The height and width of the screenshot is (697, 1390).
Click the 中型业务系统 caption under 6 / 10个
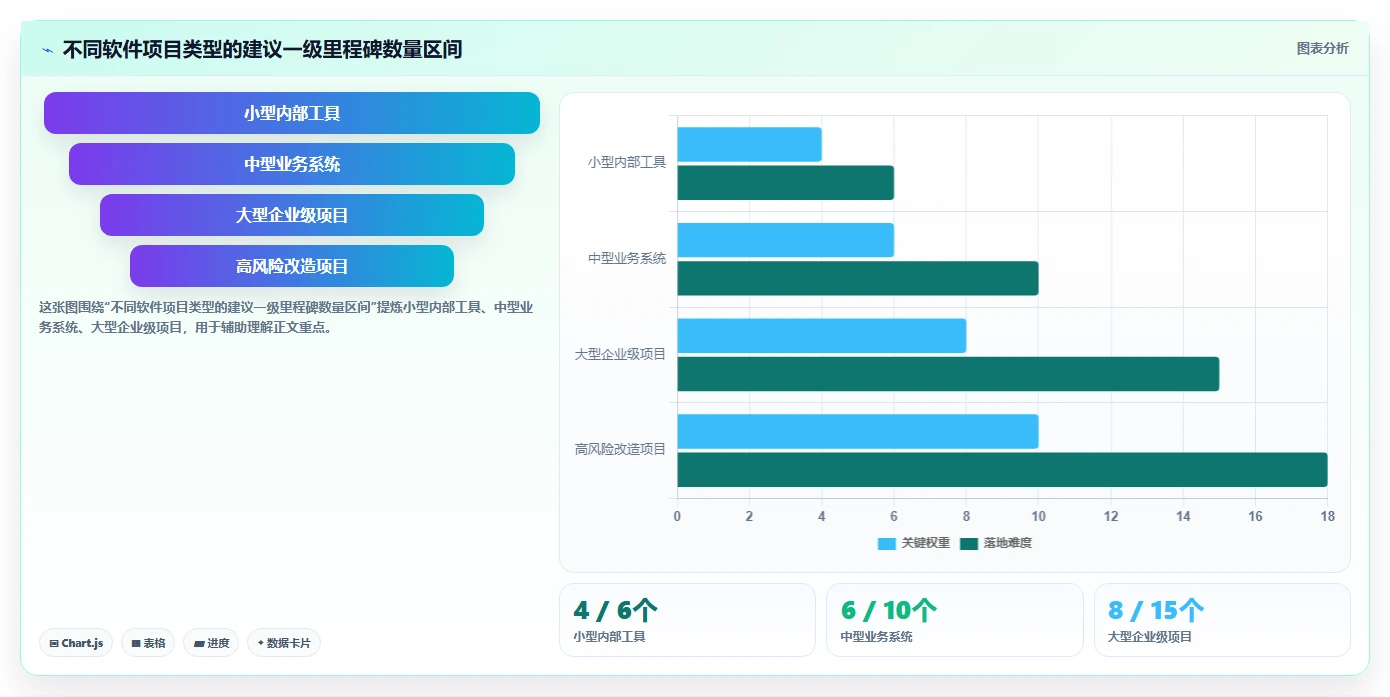(876, 637)
